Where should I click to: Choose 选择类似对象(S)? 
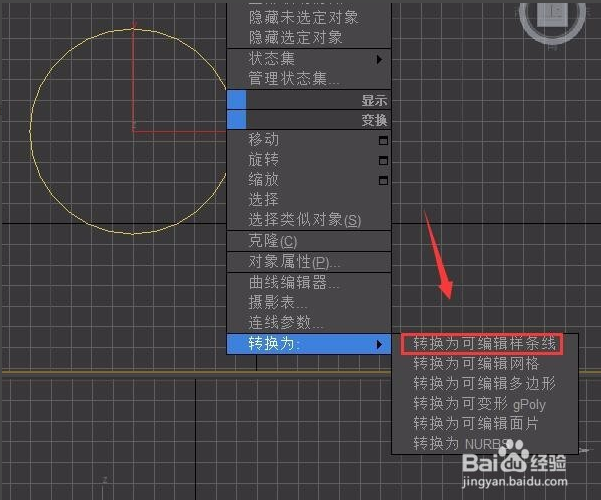click(x=309, y=220)
